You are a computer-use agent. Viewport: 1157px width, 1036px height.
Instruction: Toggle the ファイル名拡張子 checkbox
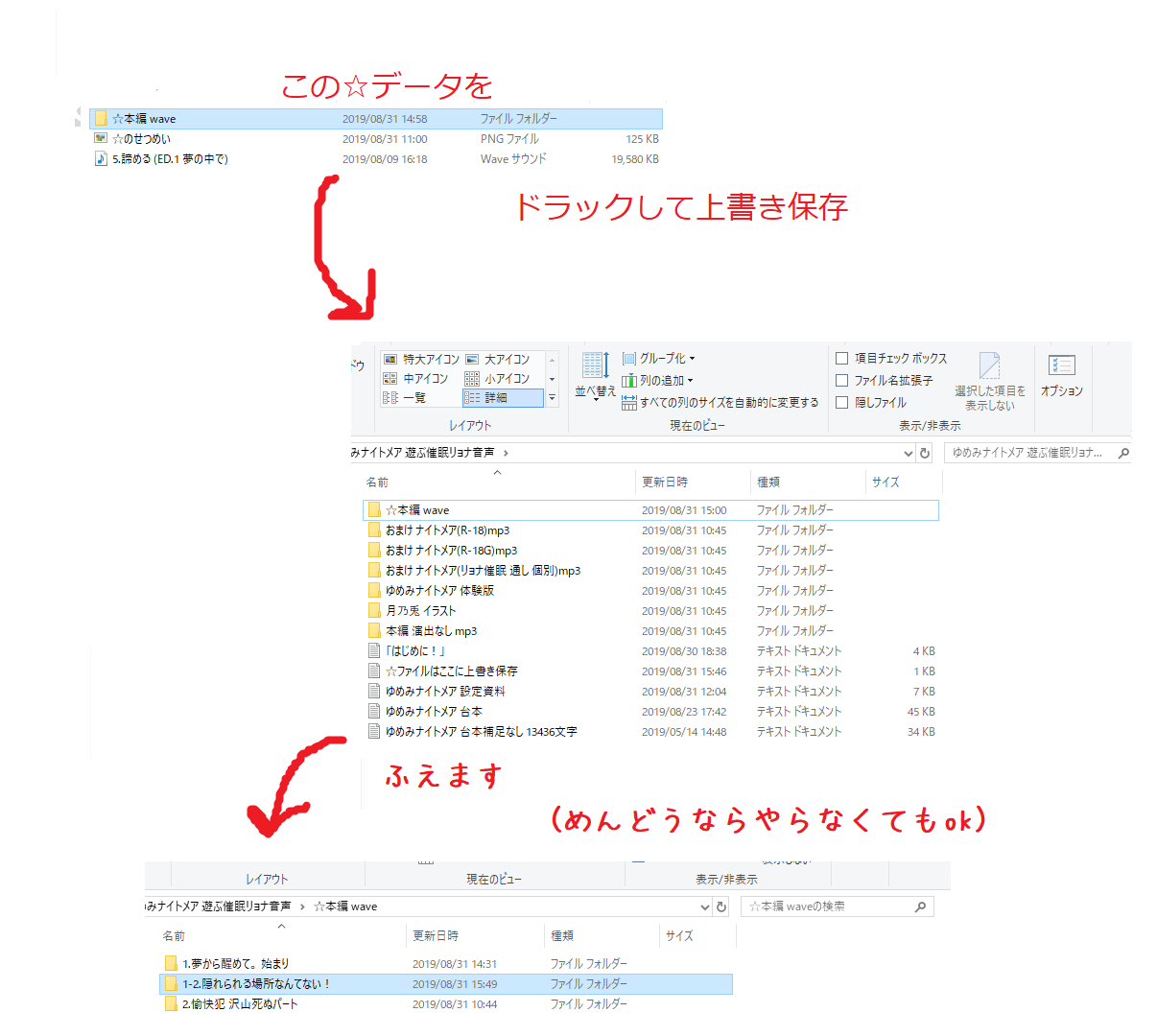(x=842, y=381)
